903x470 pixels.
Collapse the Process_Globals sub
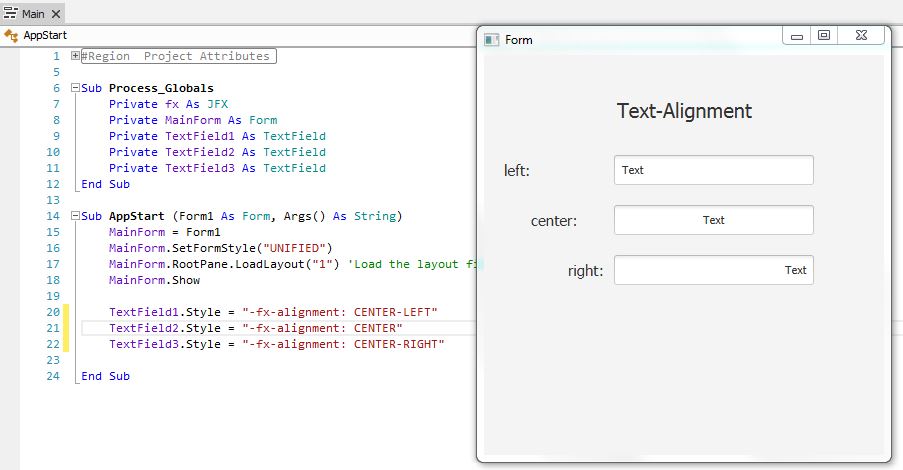(76, 88)
